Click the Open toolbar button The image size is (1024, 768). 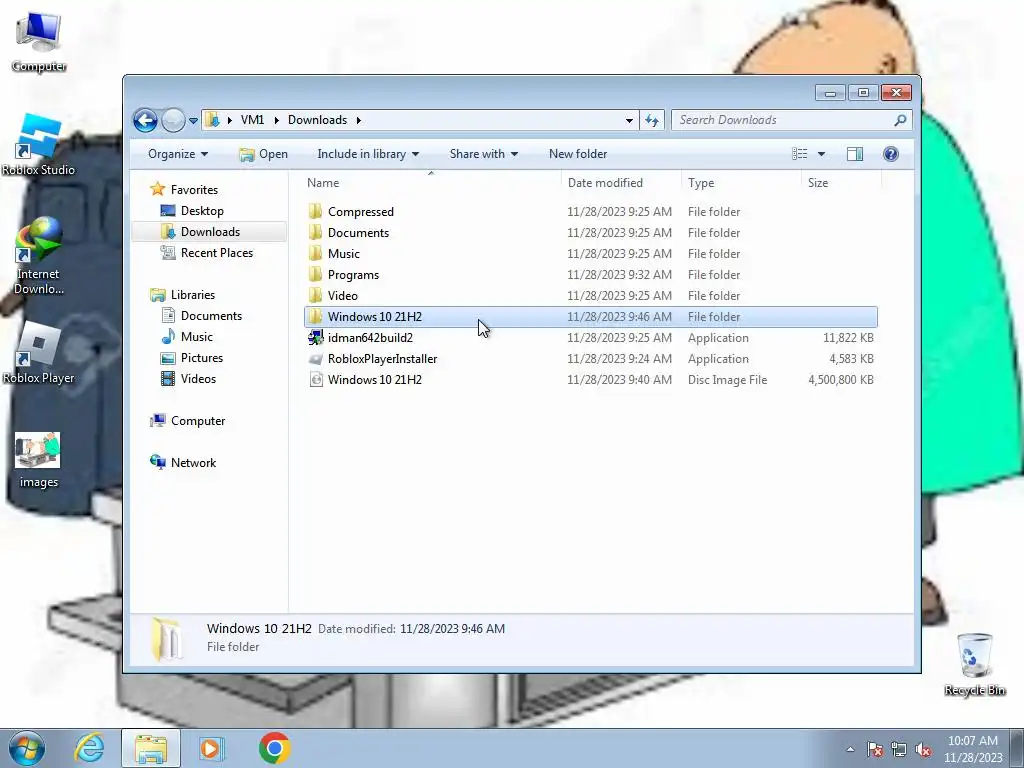click(x=264, y=154)
